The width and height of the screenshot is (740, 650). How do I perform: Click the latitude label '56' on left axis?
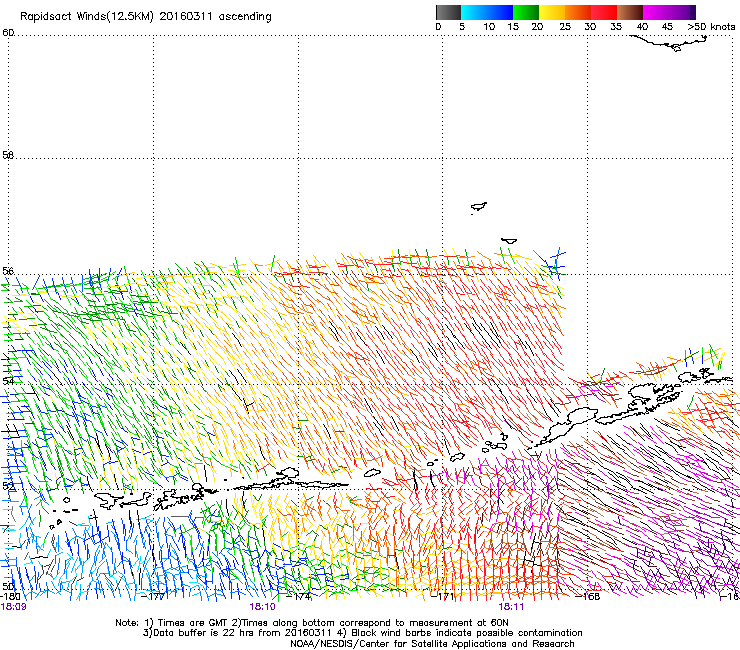pyautogui.click(x=8, y=271)
